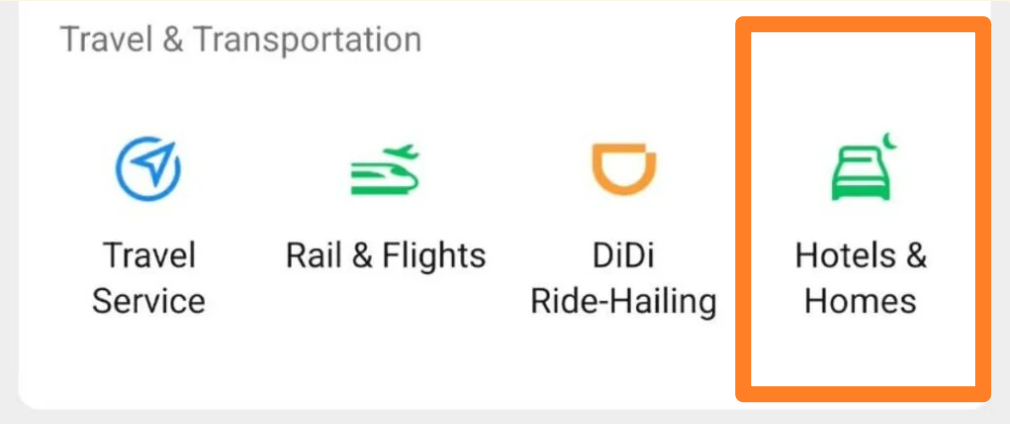Click the word "Homes" in the highlighted tile
Screen dimensions: 1010x424
pos(860,300)
